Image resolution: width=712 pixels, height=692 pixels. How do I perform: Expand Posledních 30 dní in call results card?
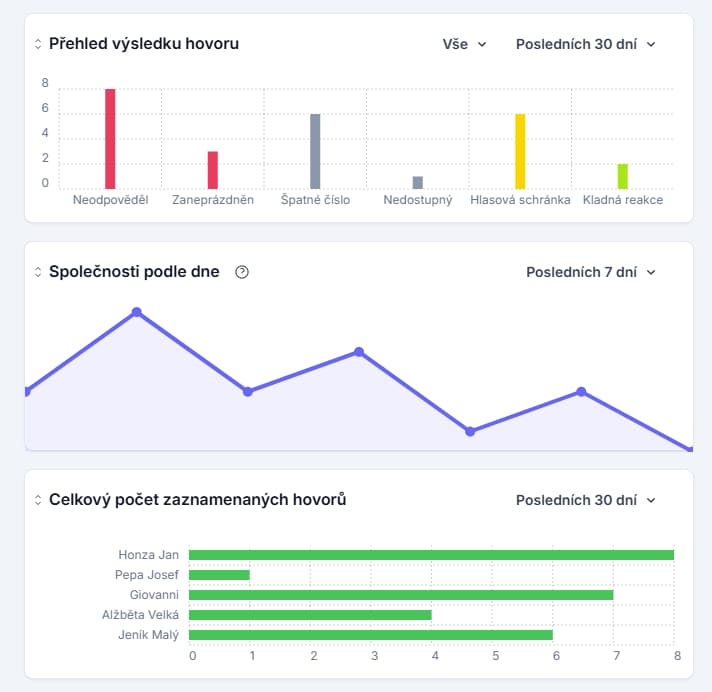pos(586,44)
